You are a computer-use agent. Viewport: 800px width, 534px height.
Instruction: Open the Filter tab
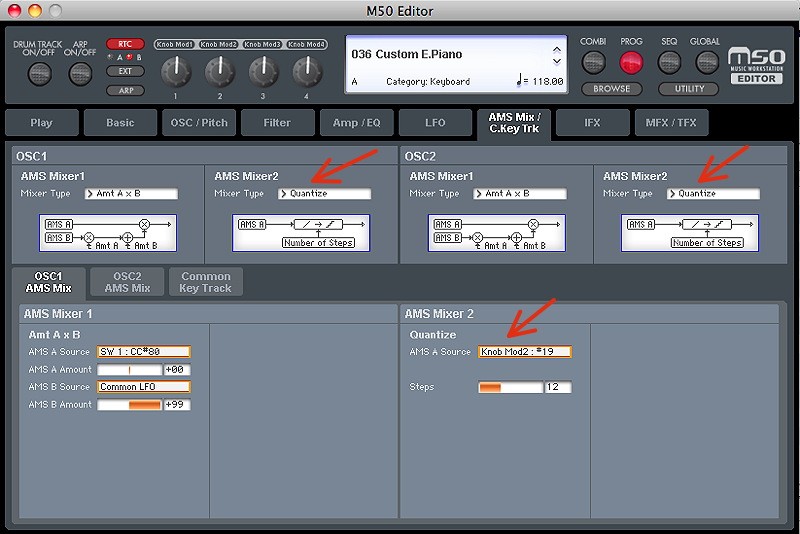click(278, 122)
